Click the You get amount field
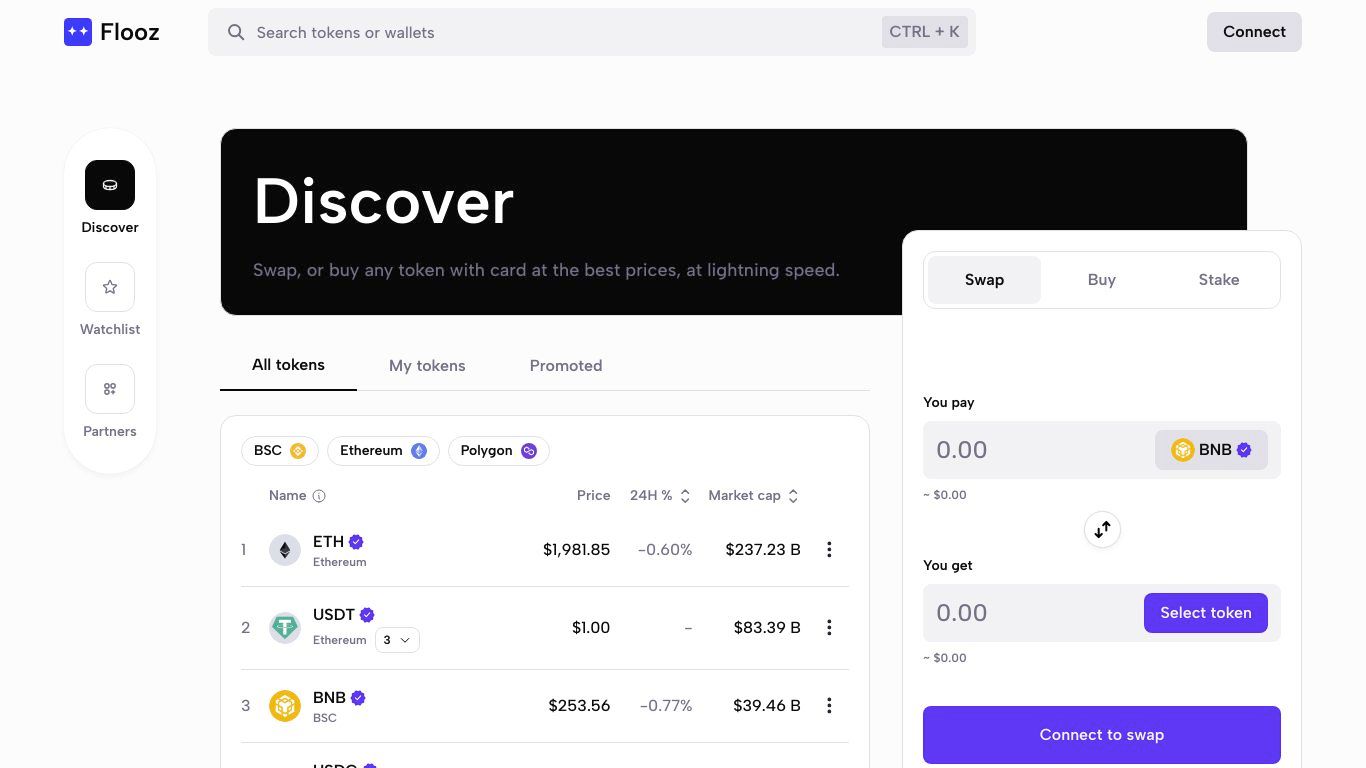This screenshot has height=768, width=1366. click(1035, 613)
